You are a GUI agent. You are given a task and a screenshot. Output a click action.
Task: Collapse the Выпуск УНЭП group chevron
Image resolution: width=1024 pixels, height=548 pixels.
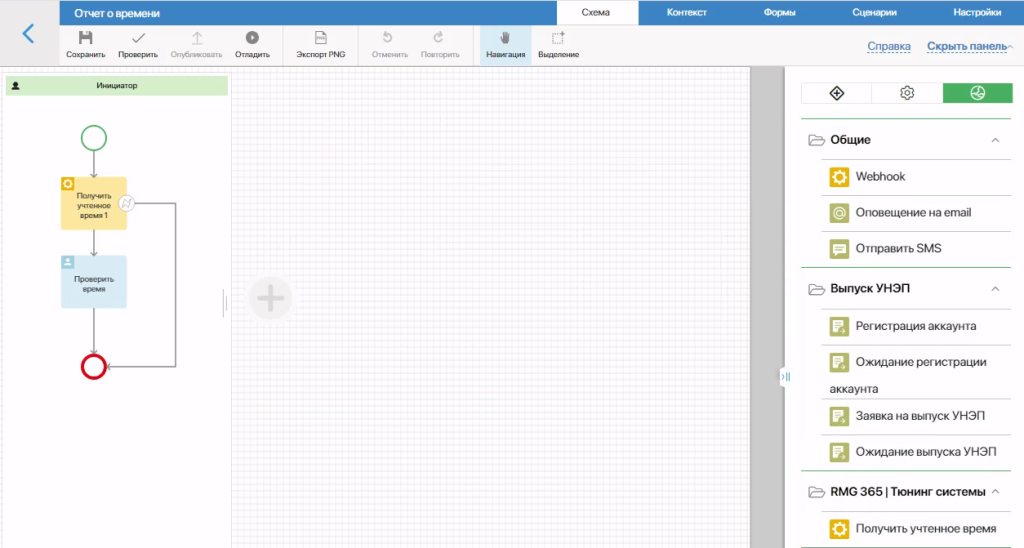point(995,289)
